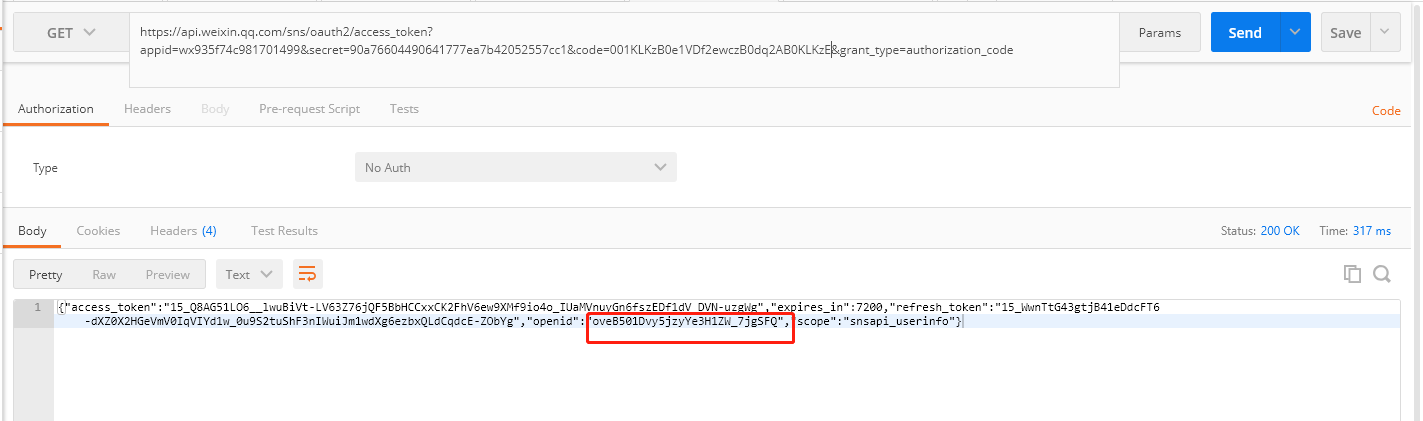Open search in response with magnifier icon
The width and height of the screenshot is (1423, 421).
pos(1382,274)
